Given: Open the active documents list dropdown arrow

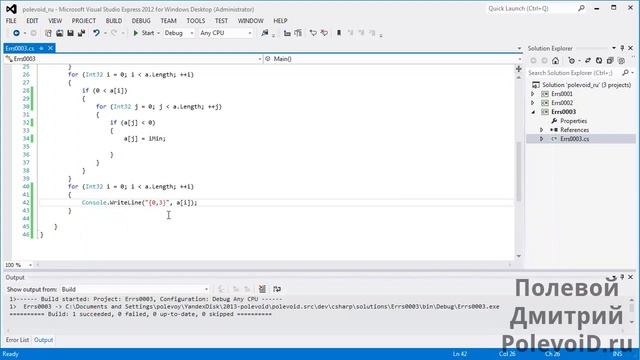Looking at the screenshot, I should (519, 48).
